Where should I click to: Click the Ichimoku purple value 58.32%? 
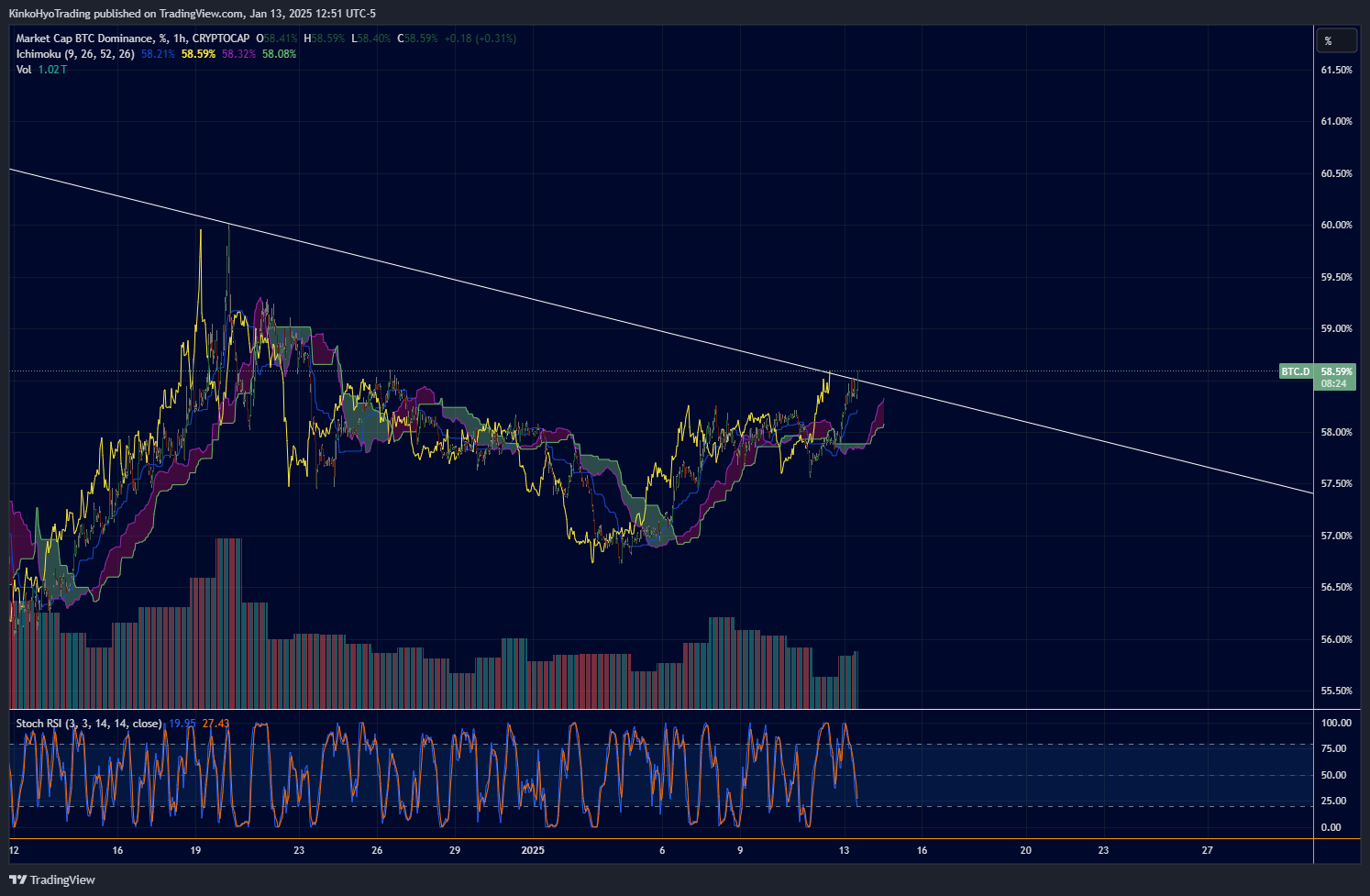click(x=239, y=54)
